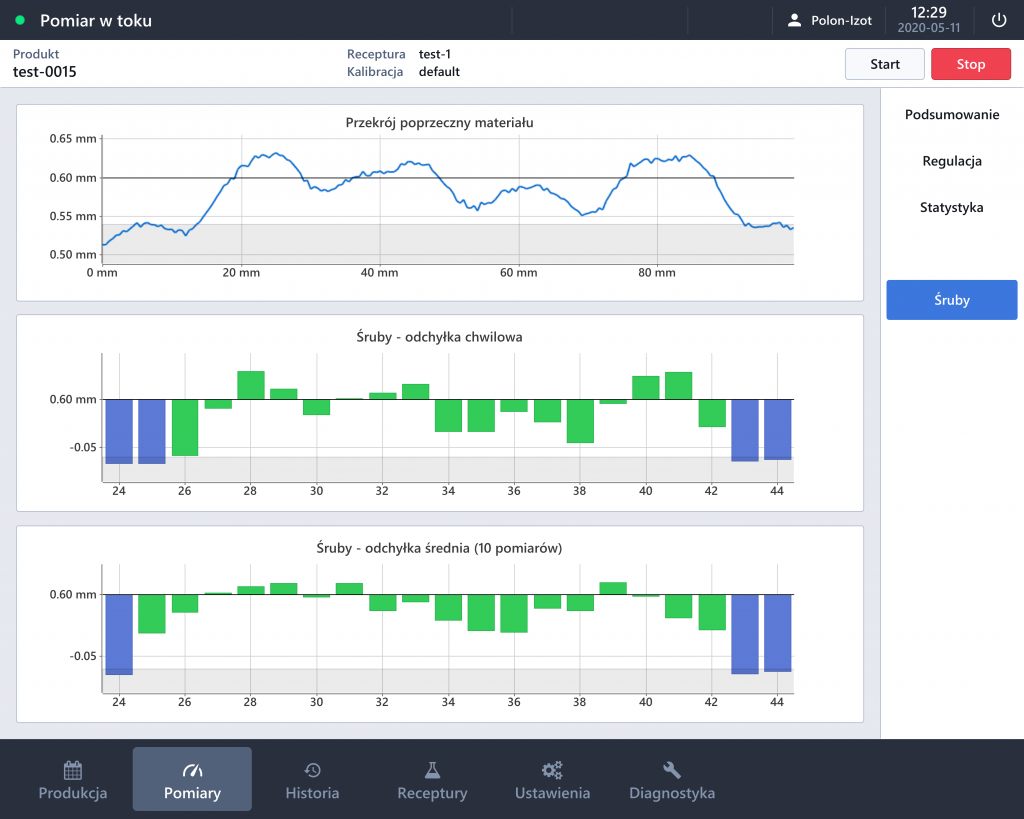Stop the measurement with Stop button
The width and height of the screenshot is (1024, 819).
click(x=970, y=64)
